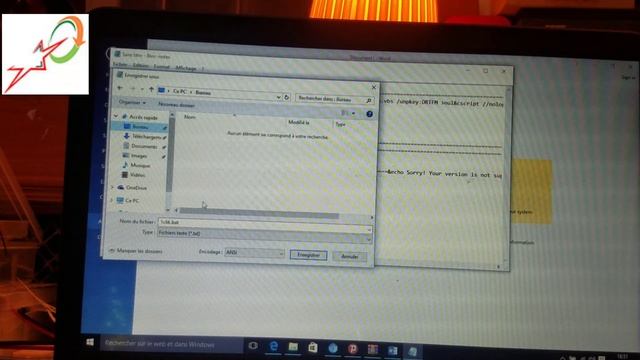The height and width of the screenshot is (360, 640).
Task: Close the Enregistrer sous dialog
Action: 373,87
